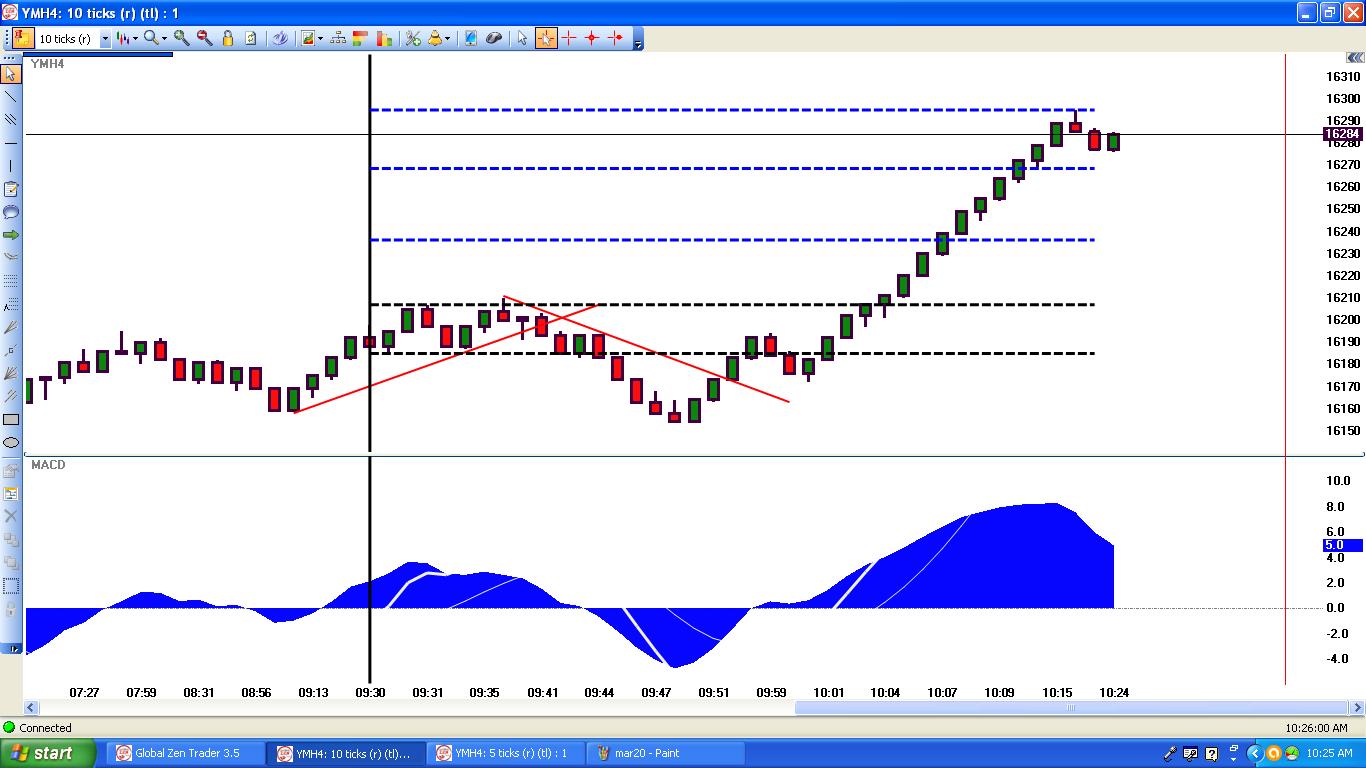Viewport: 1366px width, 768px height.
Task: Click the phone screen icon in toolbar
Action: pos(471,38)
